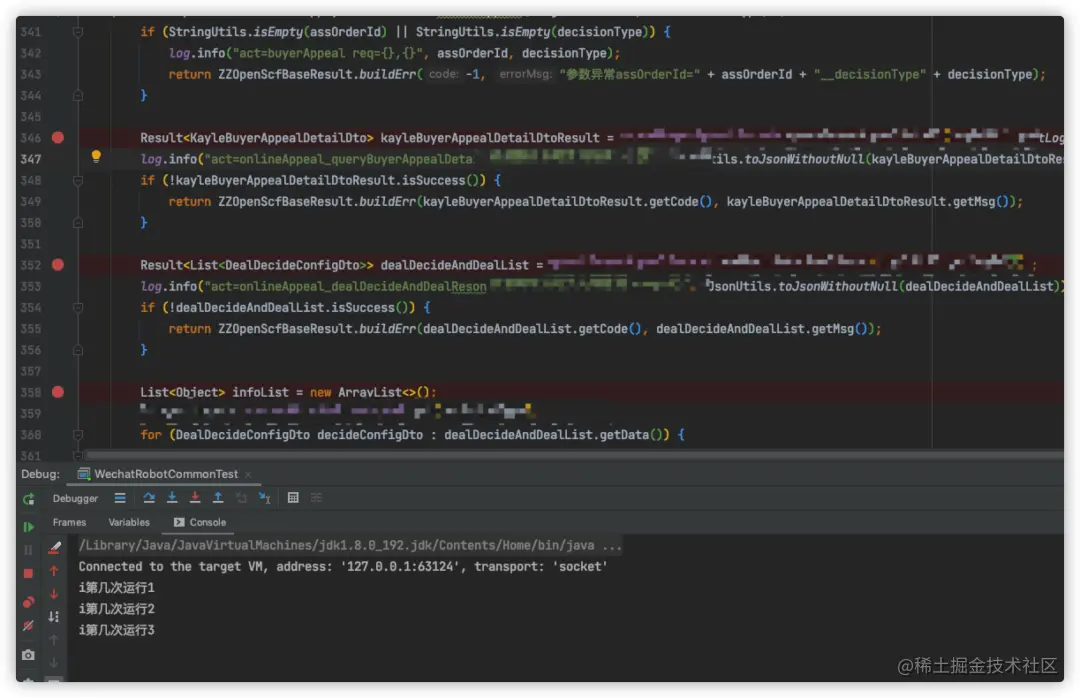Screen dimensions: 1080x698
Task: Select the WechatRobotCommonTest debug tab
Action: pos(166,474)
